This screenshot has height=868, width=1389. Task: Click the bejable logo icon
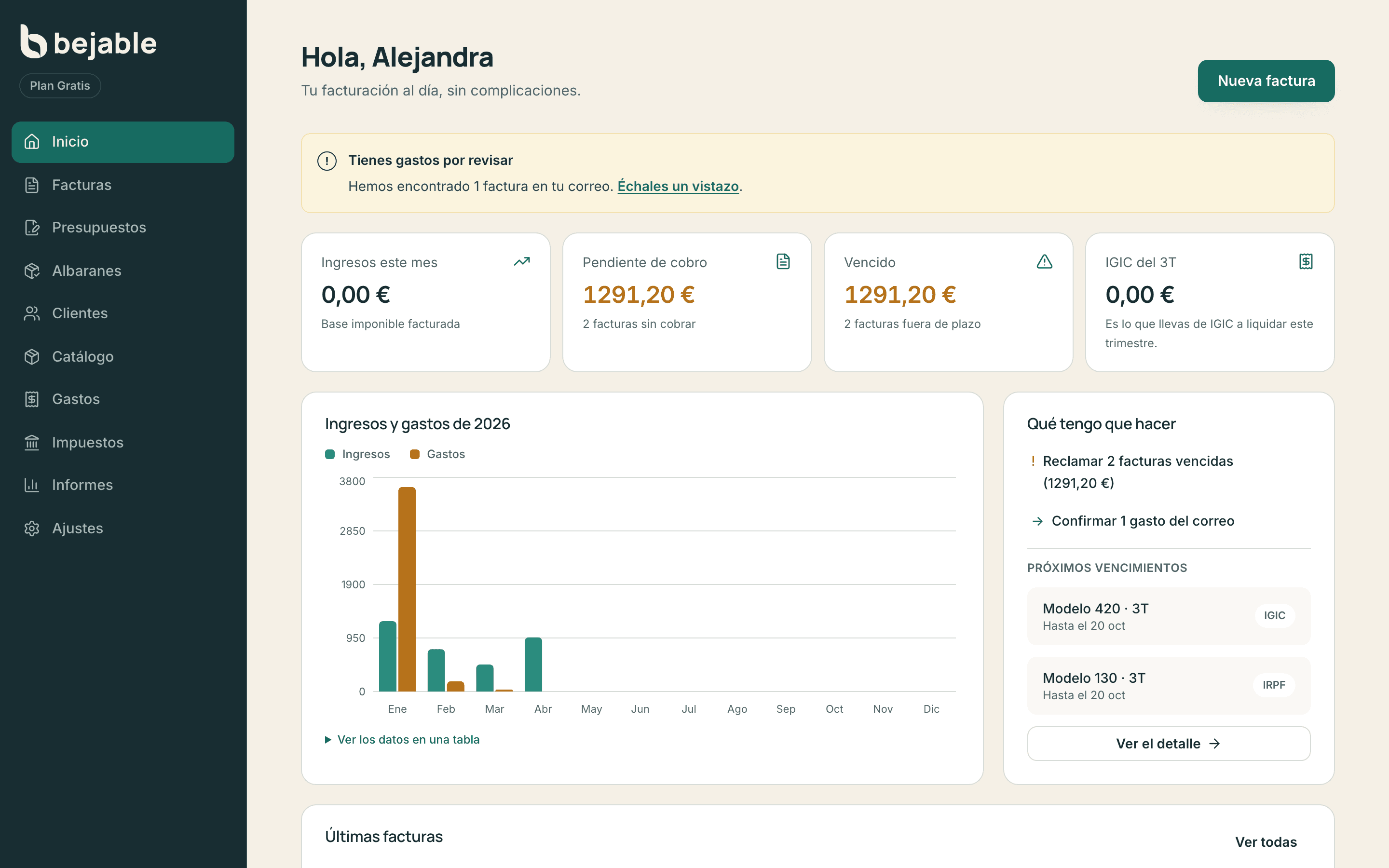tap(33, 41)
